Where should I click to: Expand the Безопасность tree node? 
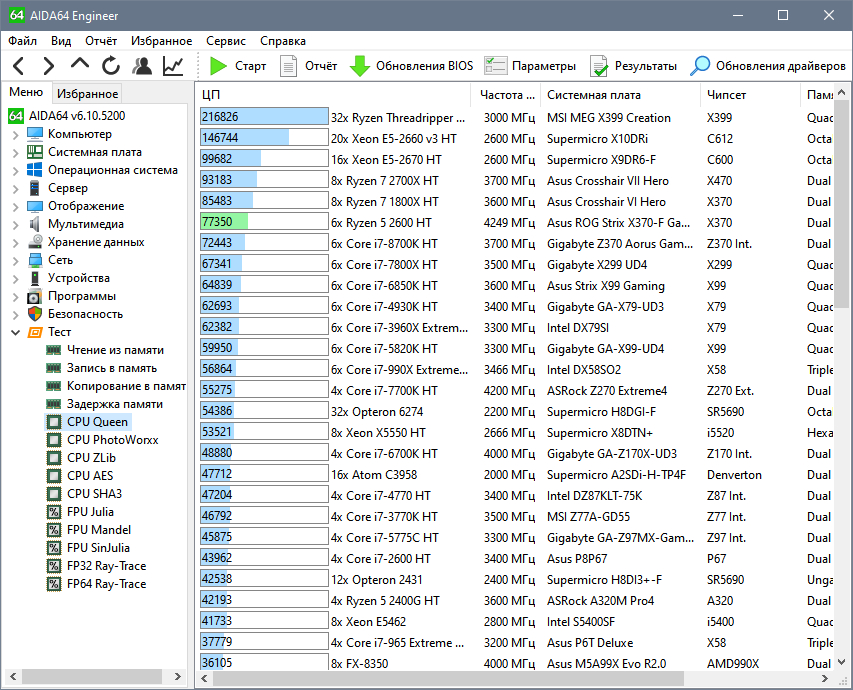point(16,314)
